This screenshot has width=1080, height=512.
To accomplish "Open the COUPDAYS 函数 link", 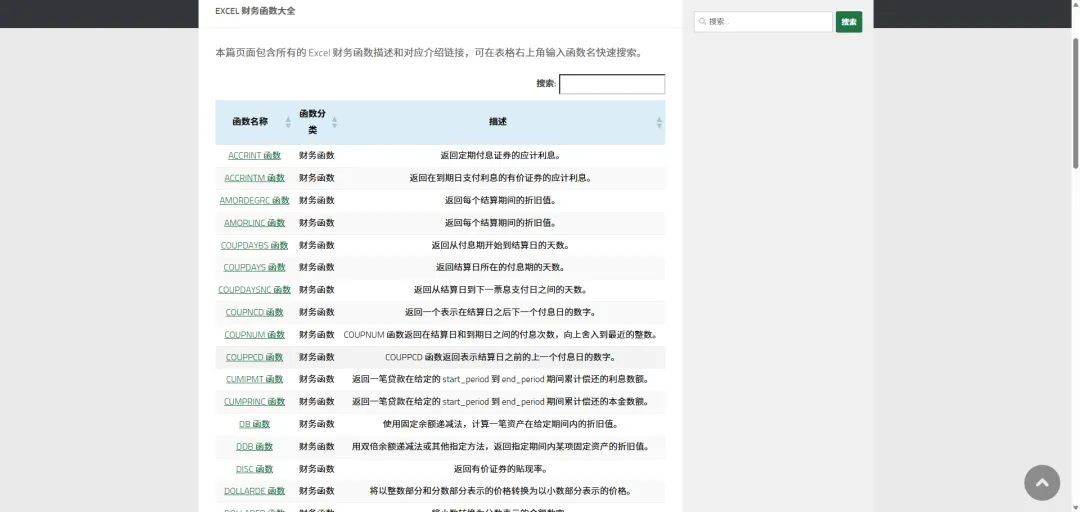I will 254,267.
